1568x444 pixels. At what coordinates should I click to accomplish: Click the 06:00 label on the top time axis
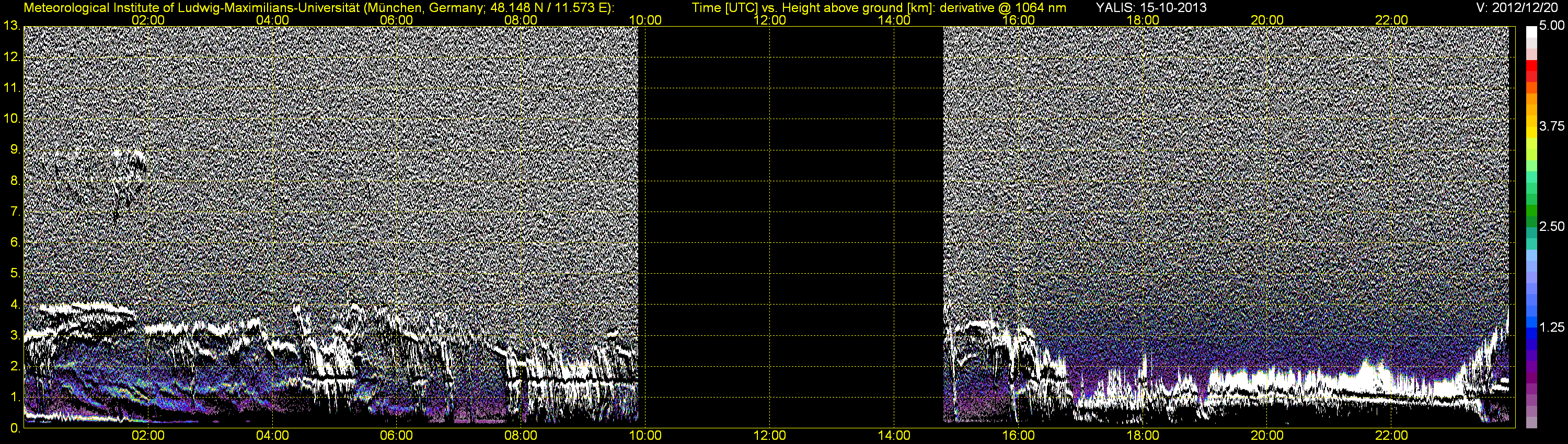point(396,20)
